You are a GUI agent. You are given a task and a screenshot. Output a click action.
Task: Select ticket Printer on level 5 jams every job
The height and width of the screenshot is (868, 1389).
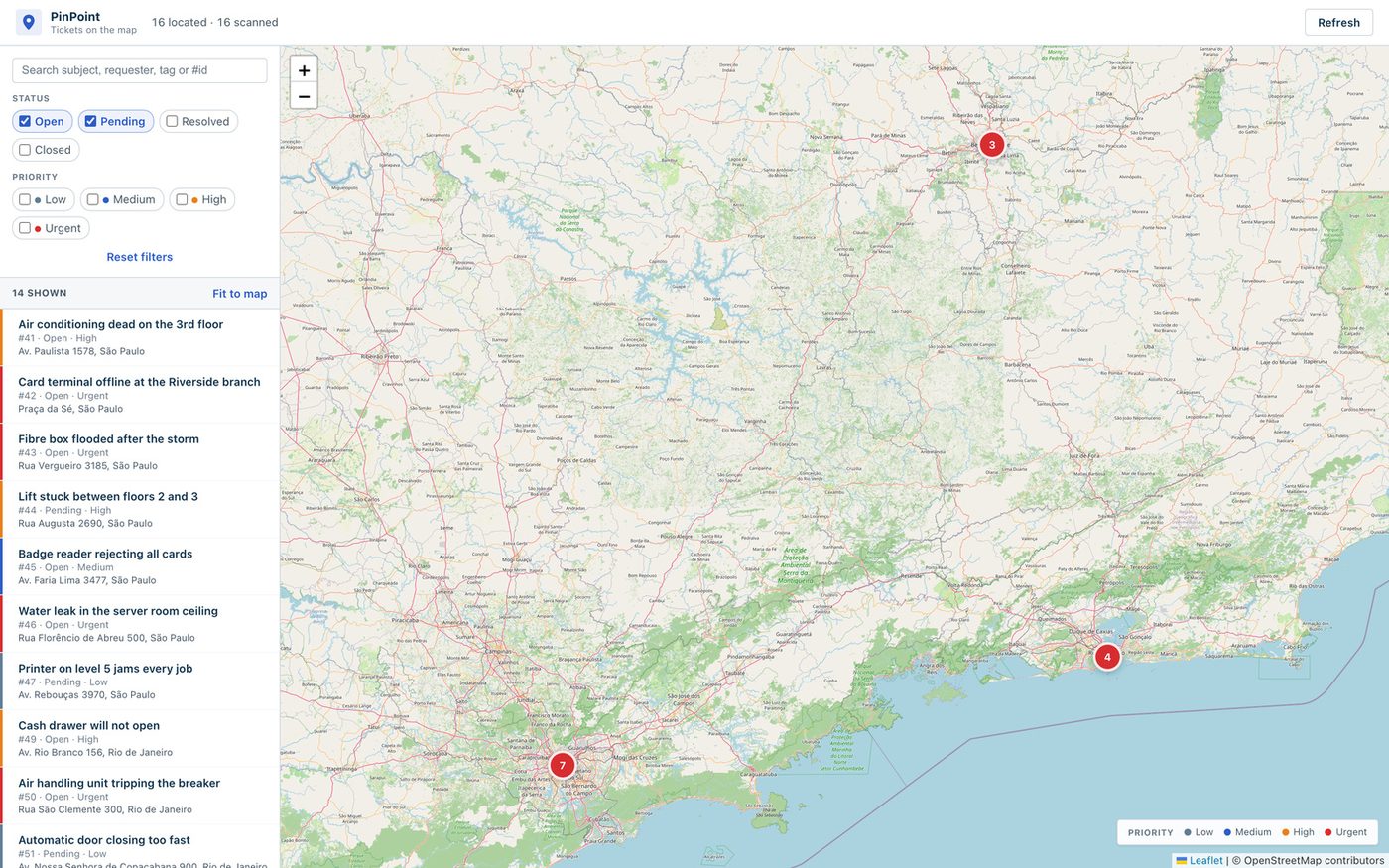pyautogui.click(x=140, y=682)
